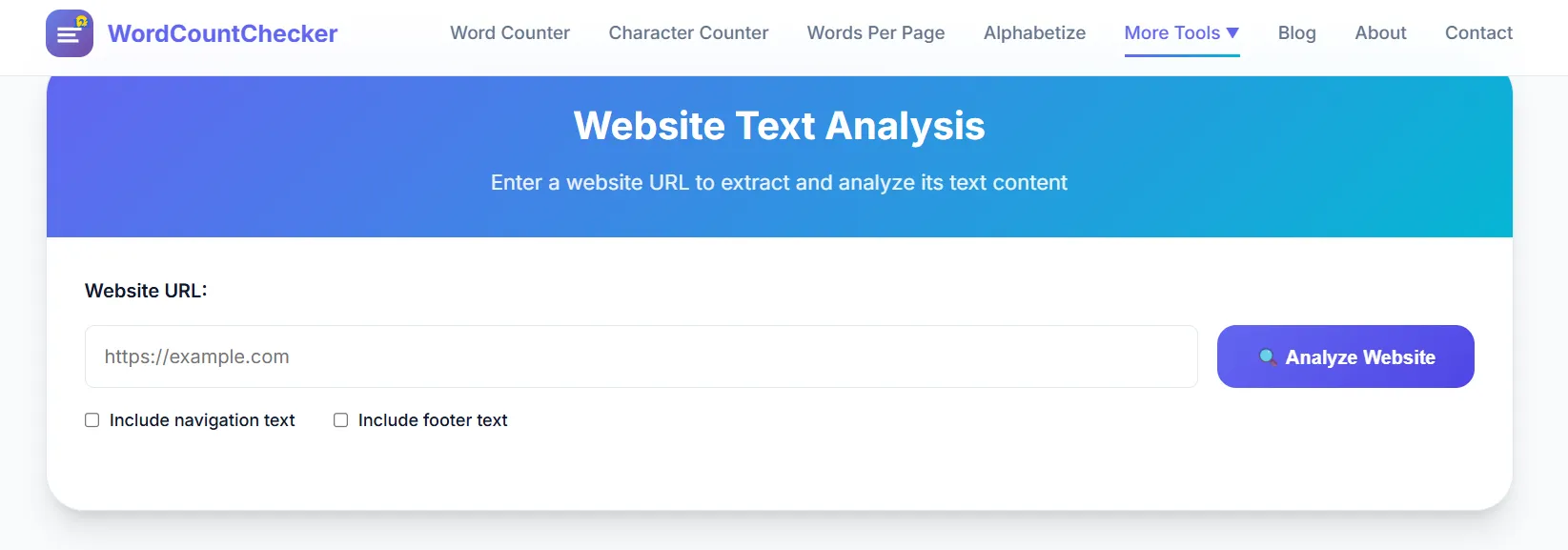Go to the Word Counter page

[x=510, y=32]
